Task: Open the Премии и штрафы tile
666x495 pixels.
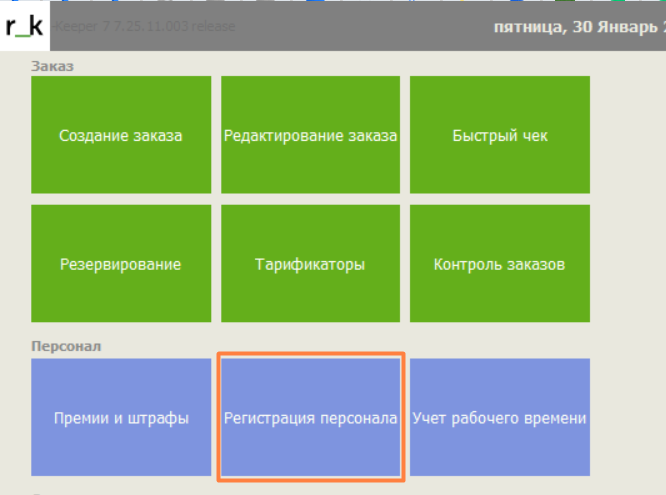Action: (121, 418)
